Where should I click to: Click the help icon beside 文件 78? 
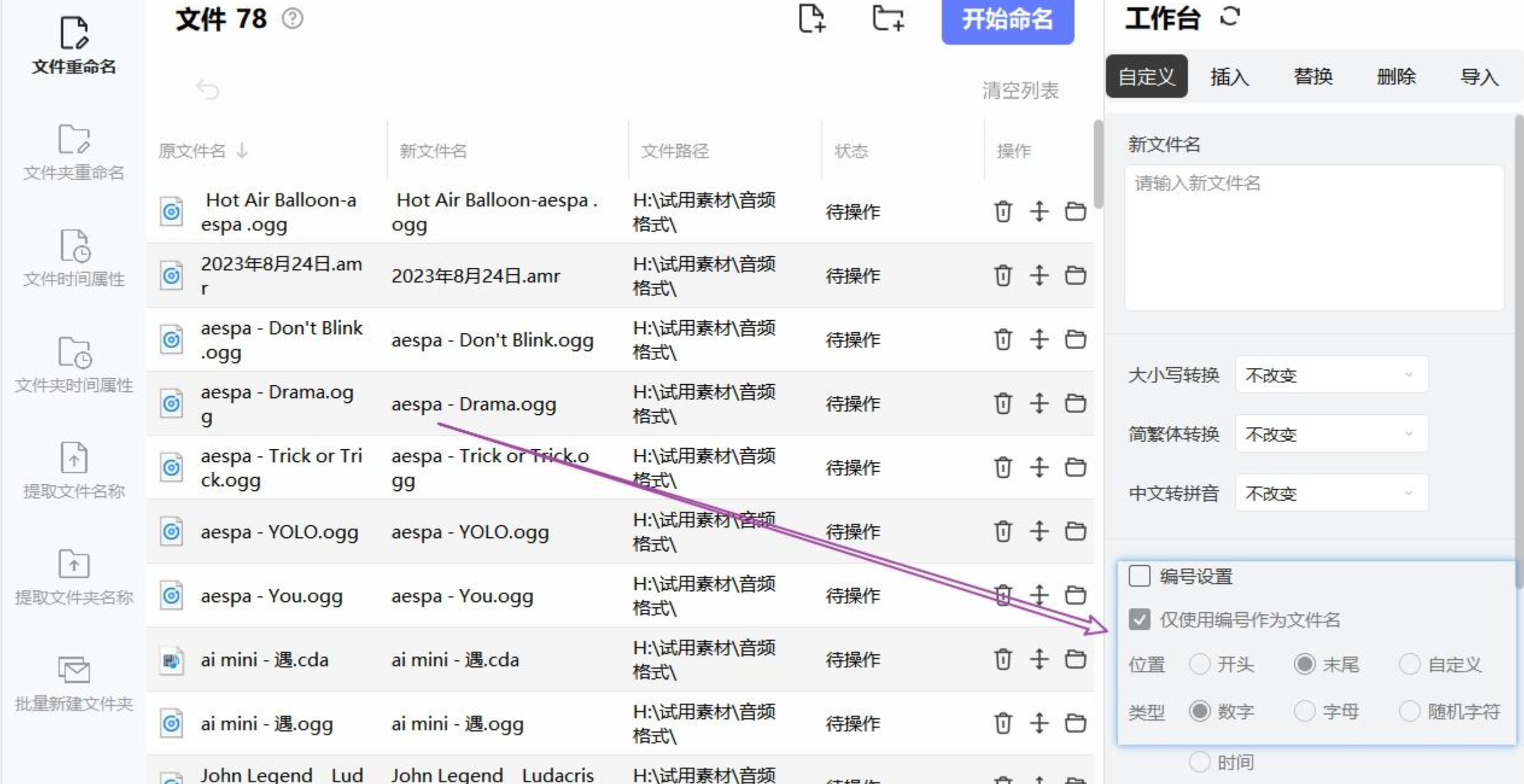pos(293,19)
